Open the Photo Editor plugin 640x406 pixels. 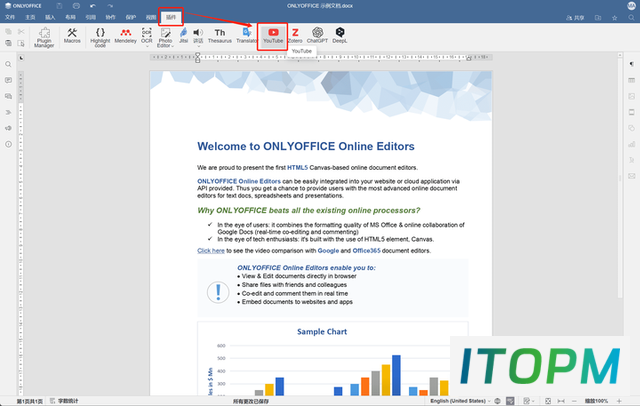165,36
